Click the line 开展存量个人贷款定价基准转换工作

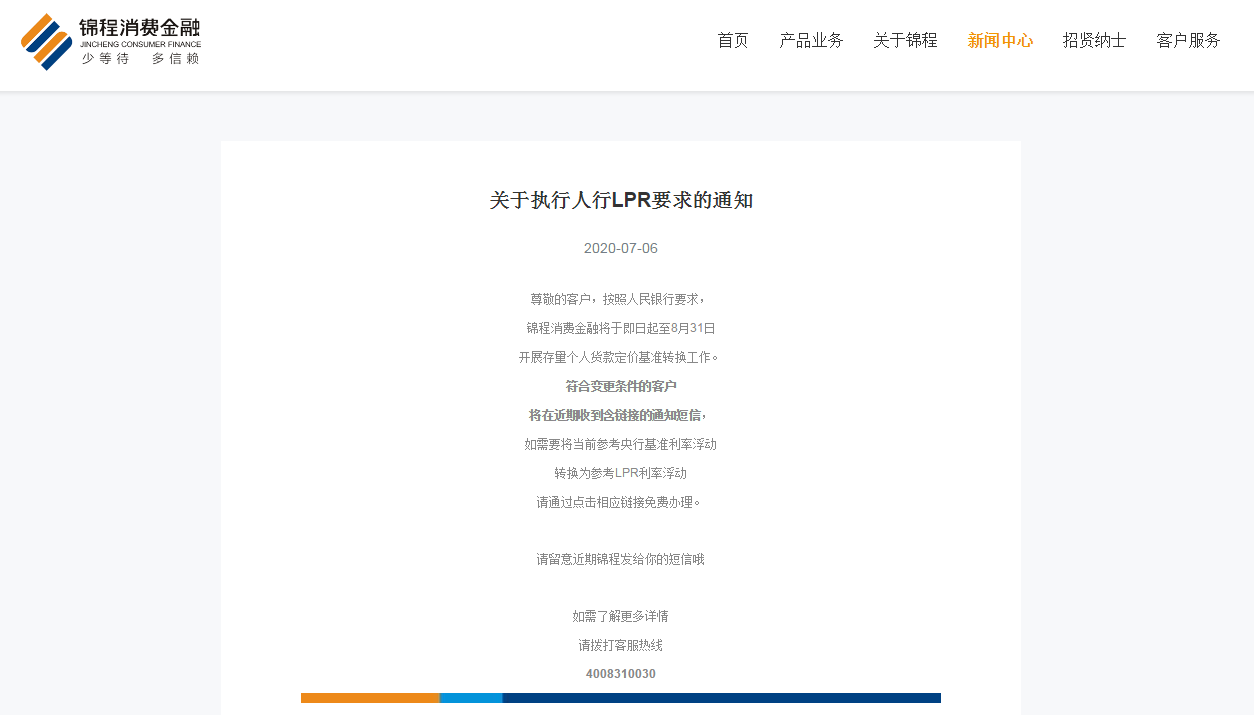(x=619, y=357)
